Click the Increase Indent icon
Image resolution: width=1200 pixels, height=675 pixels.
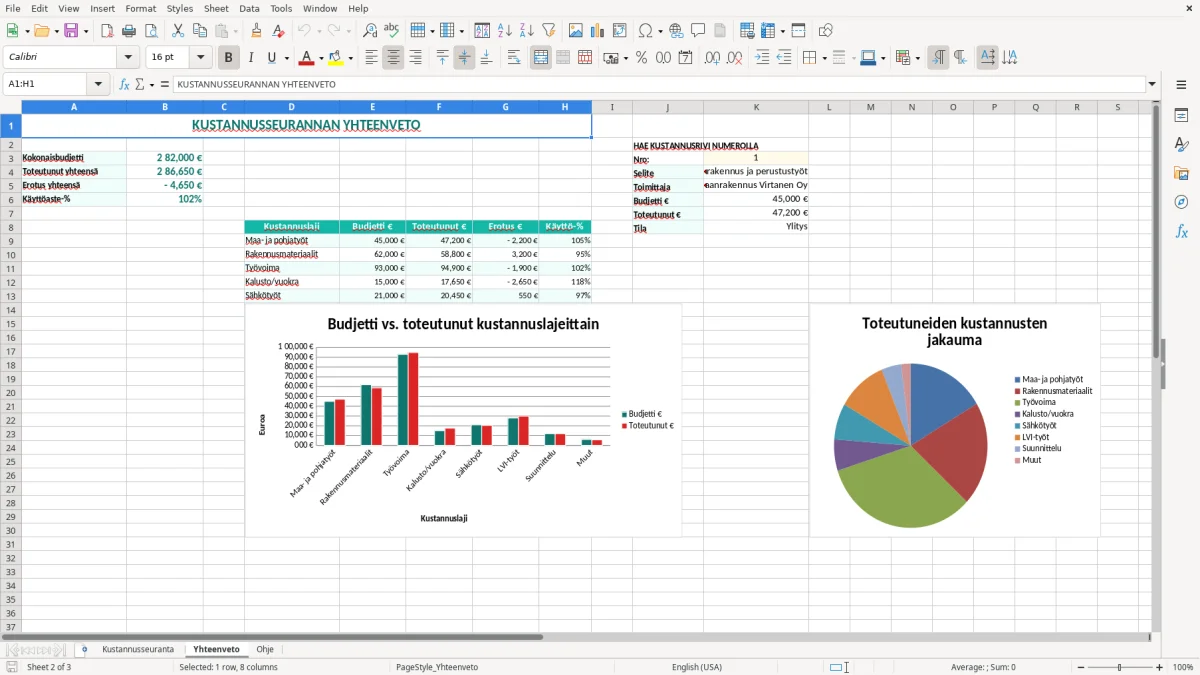tap(762, 58)
